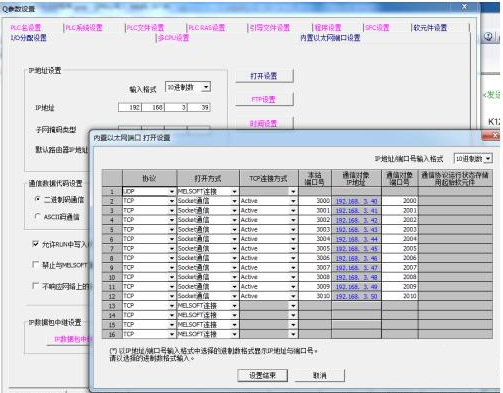The height and width of the screenshot is (393, 503).
Task: Click the FTP settings button
Action: [264, 99]
